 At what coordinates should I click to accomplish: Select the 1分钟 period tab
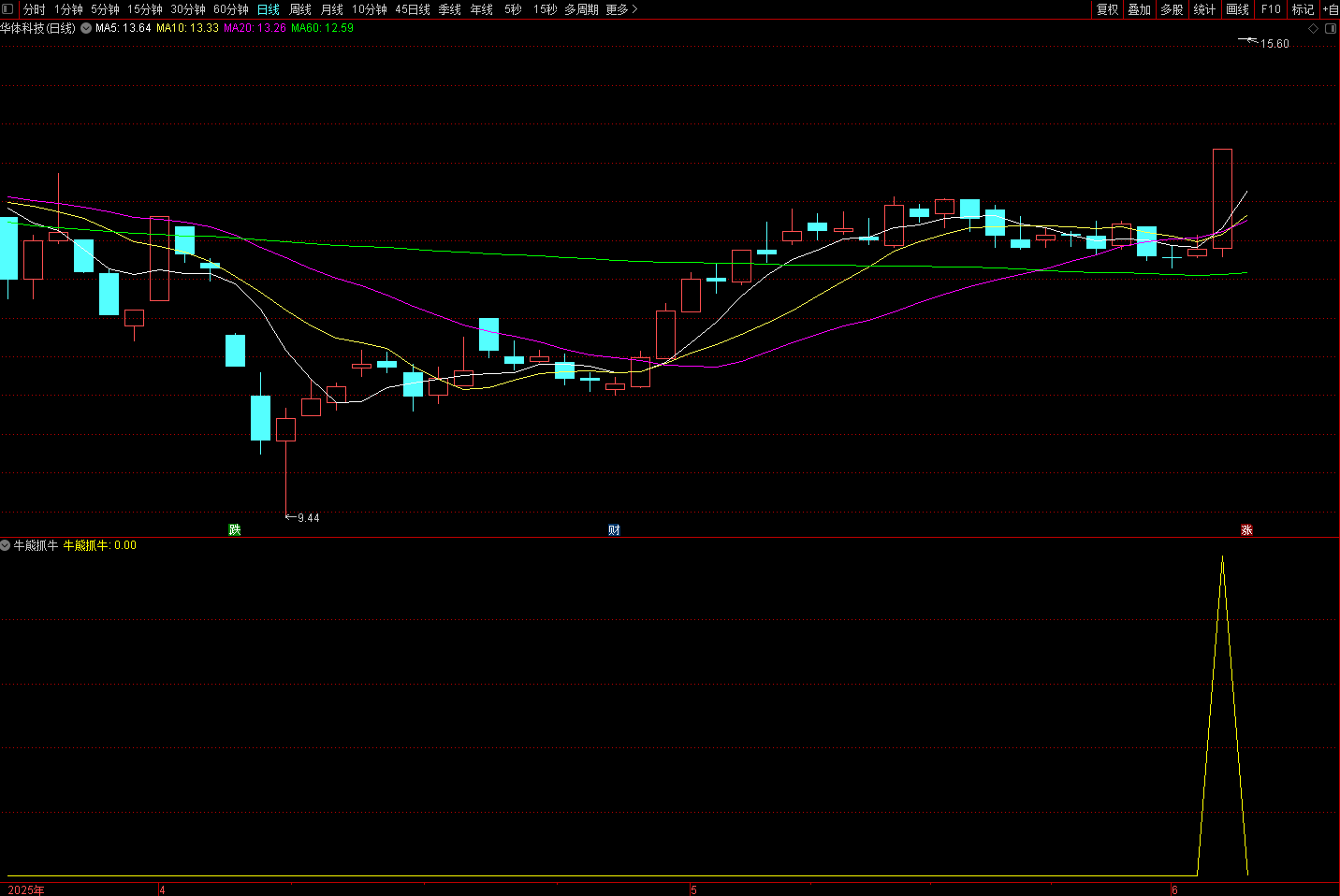click(x=68, y=9)
